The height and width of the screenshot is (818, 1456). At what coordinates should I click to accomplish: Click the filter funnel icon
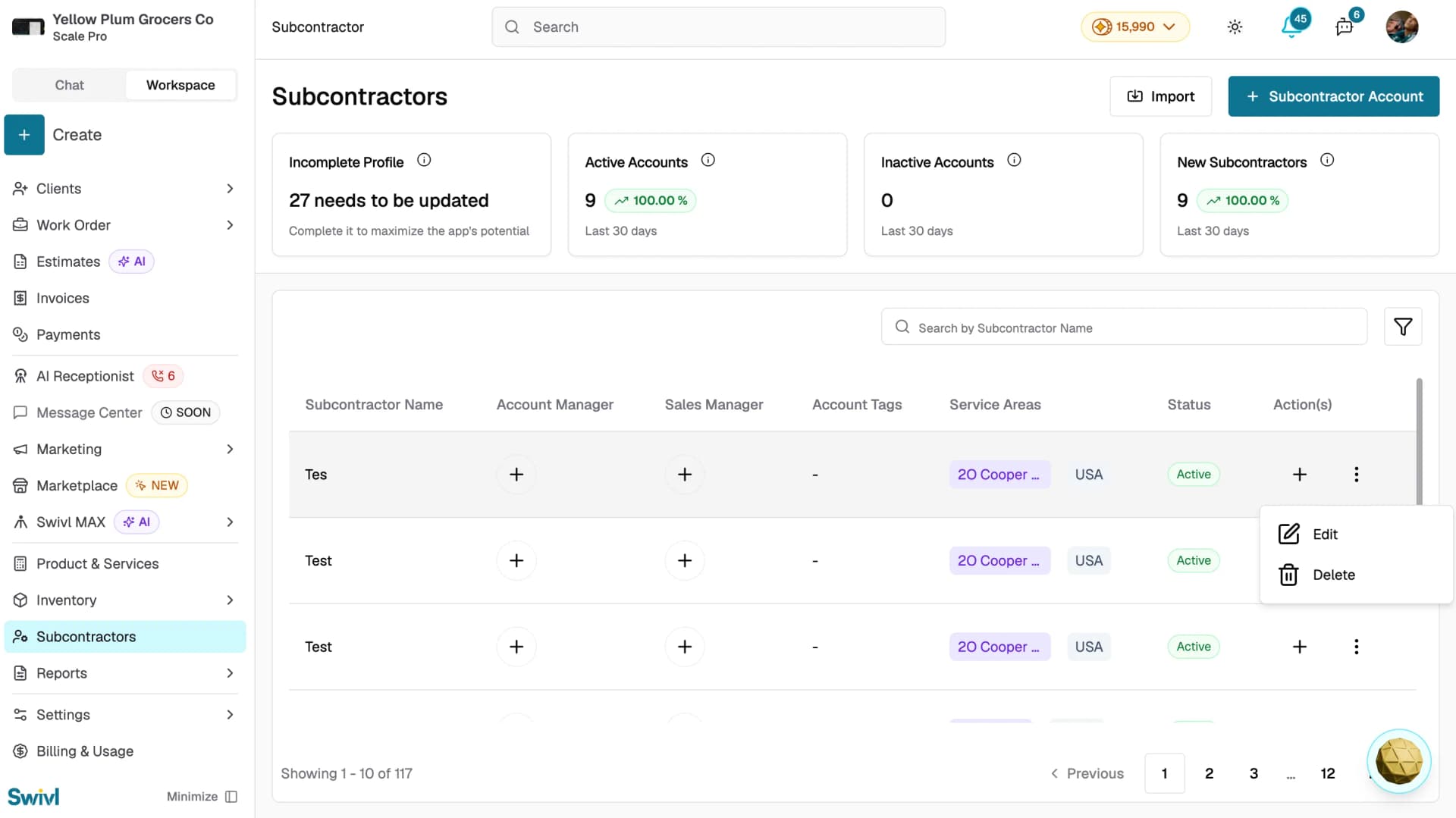pyautogui.click(x=1402, y=327)
